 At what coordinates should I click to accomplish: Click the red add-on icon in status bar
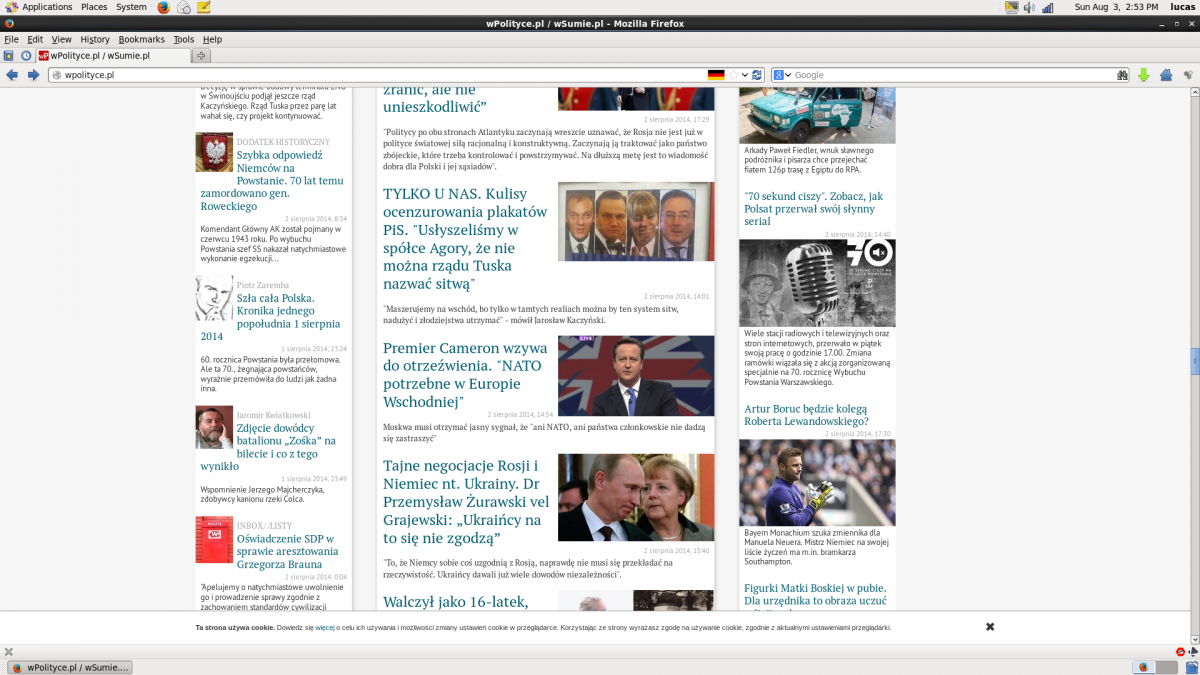(1181, 652)
